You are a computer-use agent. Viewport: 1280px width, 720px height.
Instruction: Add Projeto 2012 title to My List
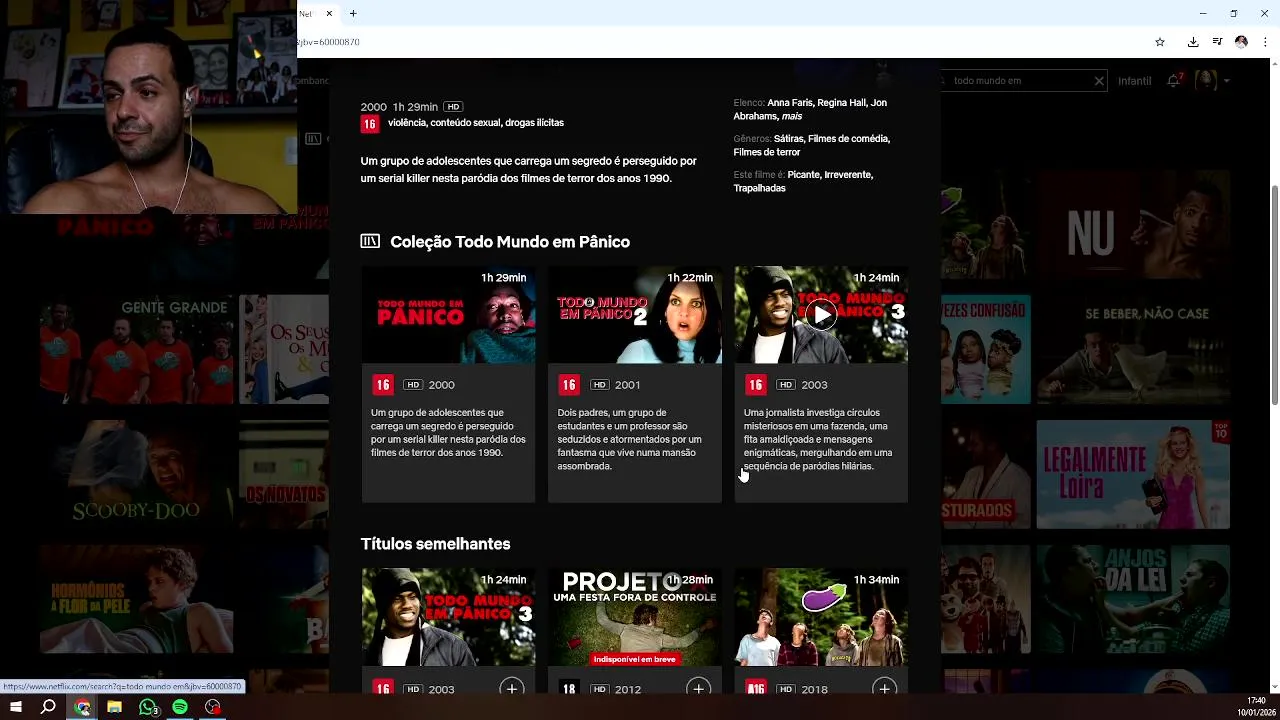698,688
